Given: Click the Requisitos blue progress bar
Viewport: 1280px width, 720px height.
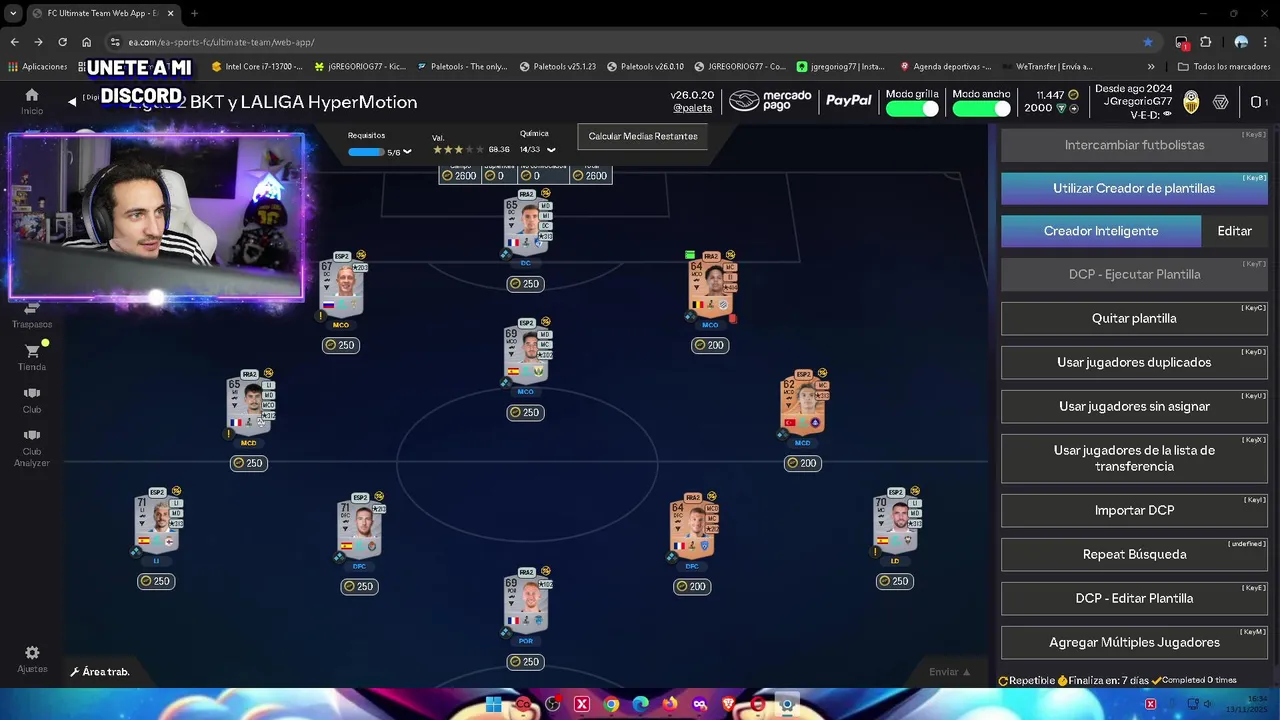Looking at the screenshot, I should (366, 152).
